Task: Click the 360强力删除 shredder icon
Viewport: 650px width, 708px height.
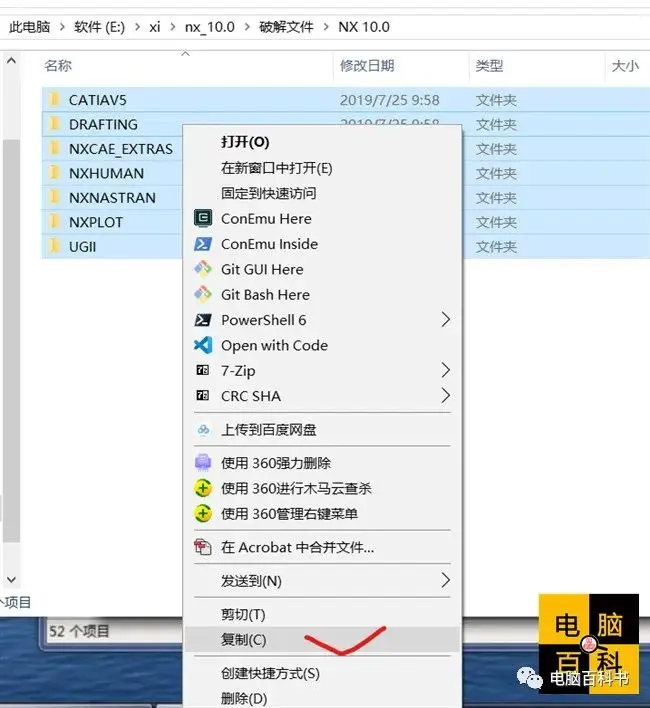Action: pyautogui.click(x=203, y=463)
